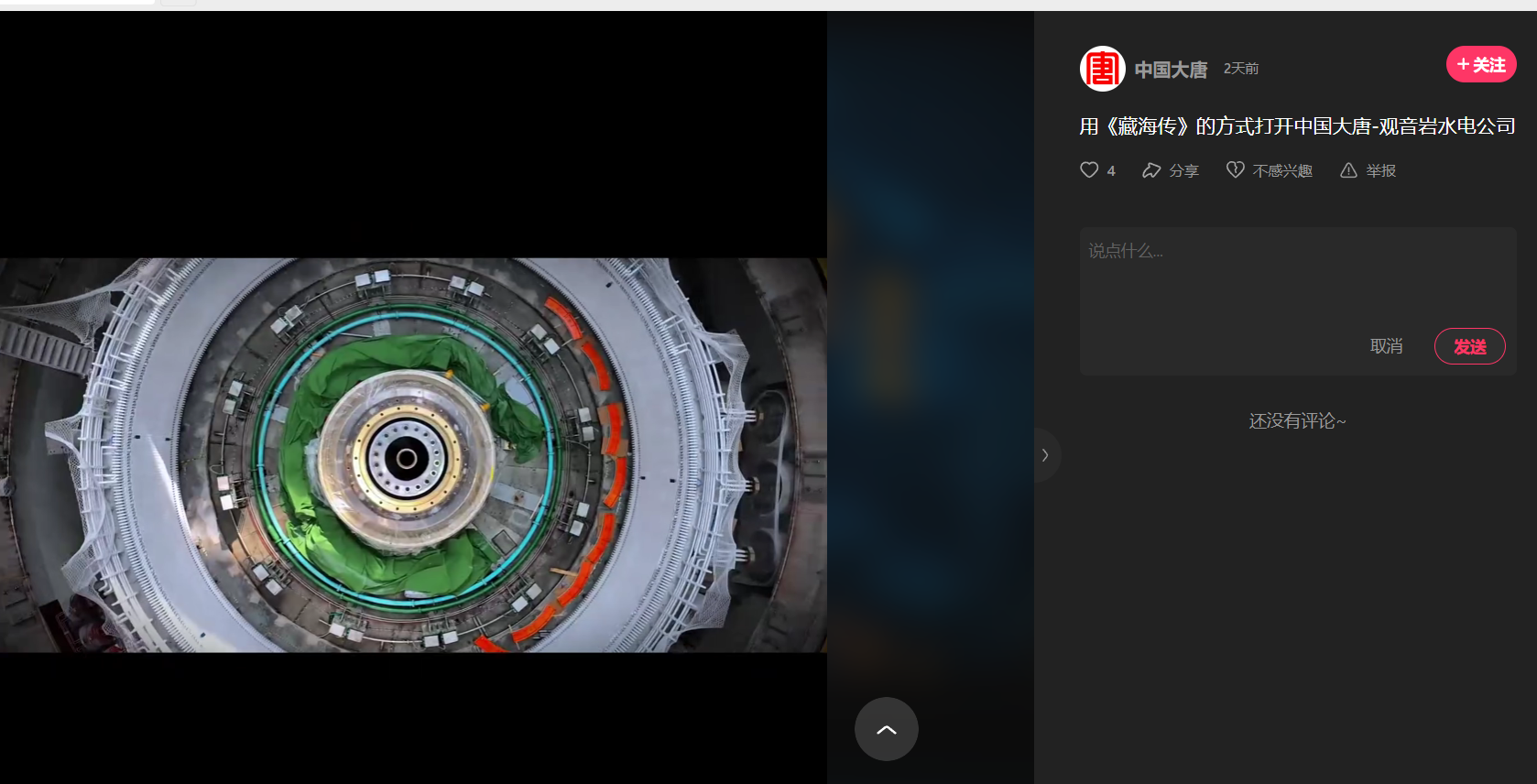The width and height of the screenshot is (1537, 784).
Task: Click the turbine video frame to pause
Action: (413, 455)
